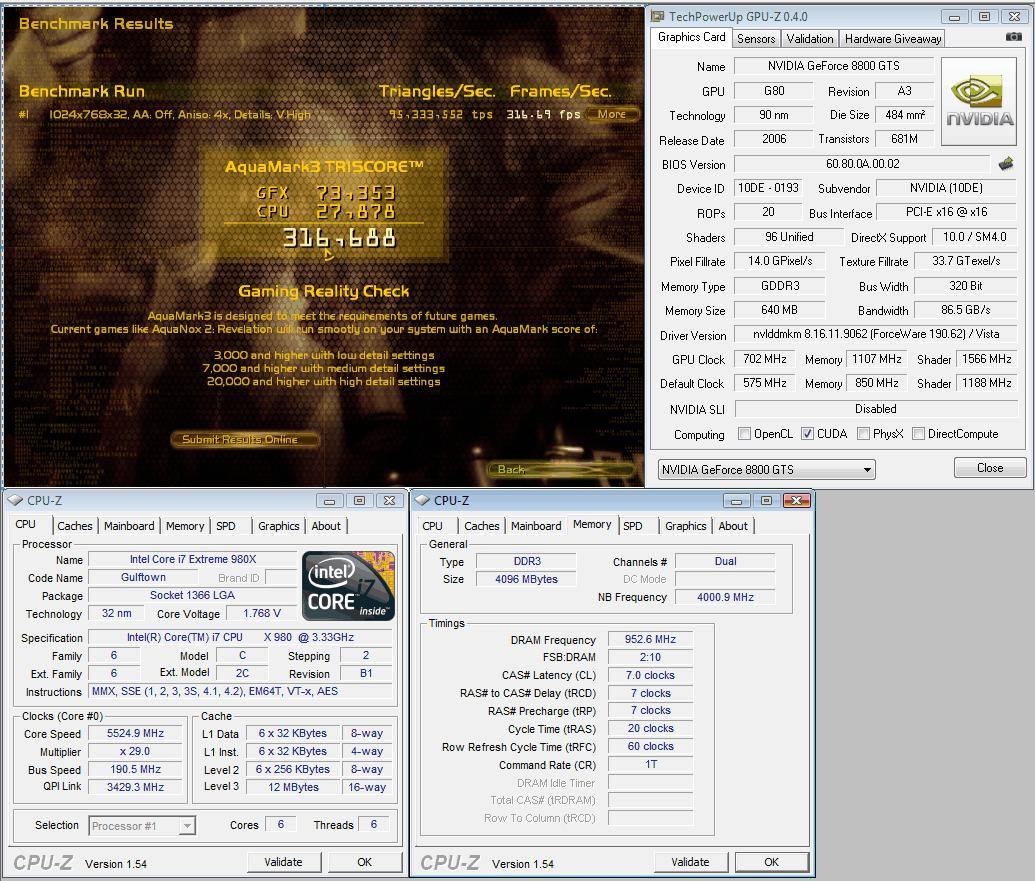Maximize the GPU-Z window
Image resolution: width=1035 pixels, height=881 pixels.
click(984, 17)
